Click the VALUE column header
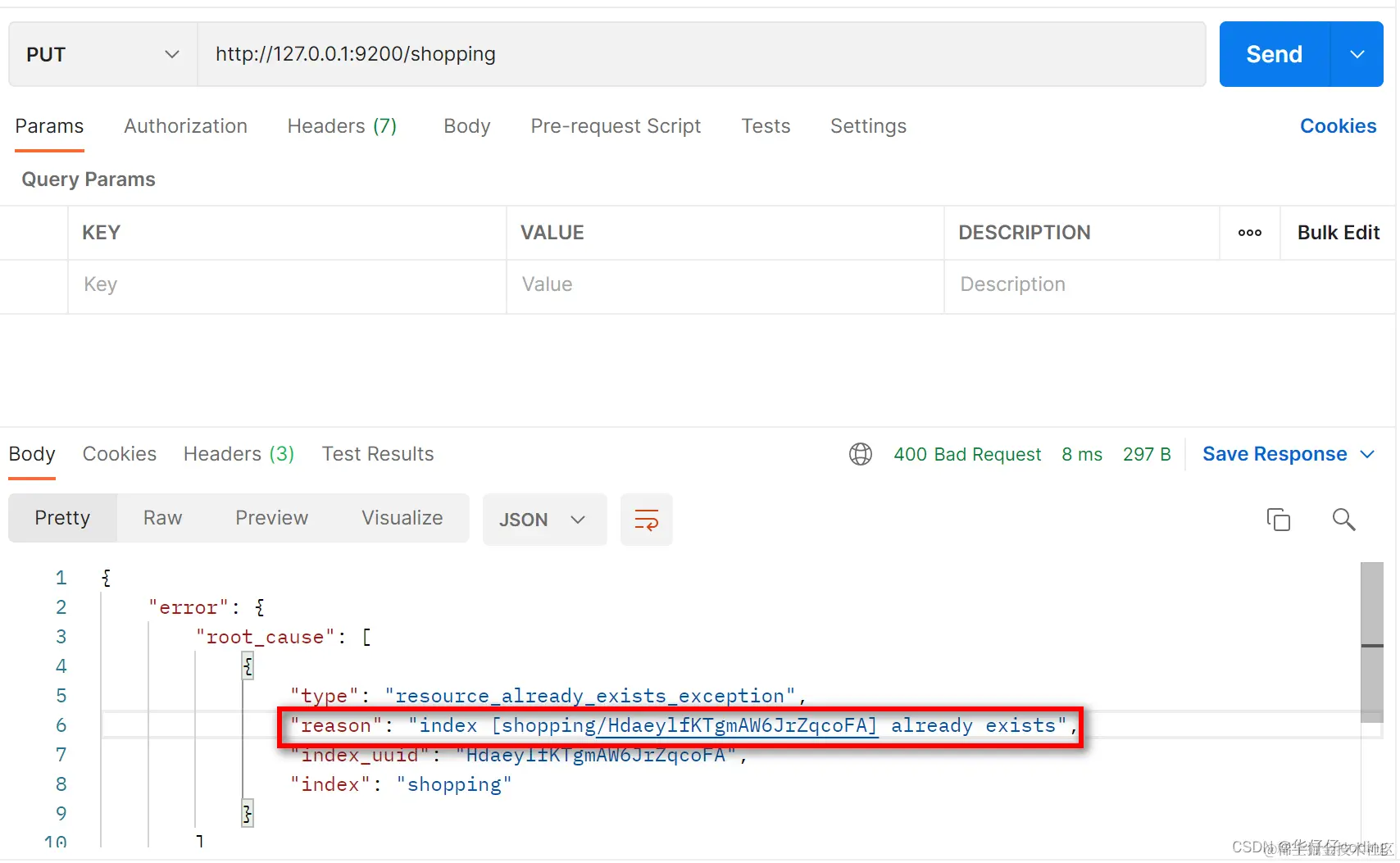1400x863 pixels. click(x=552, y=233)
